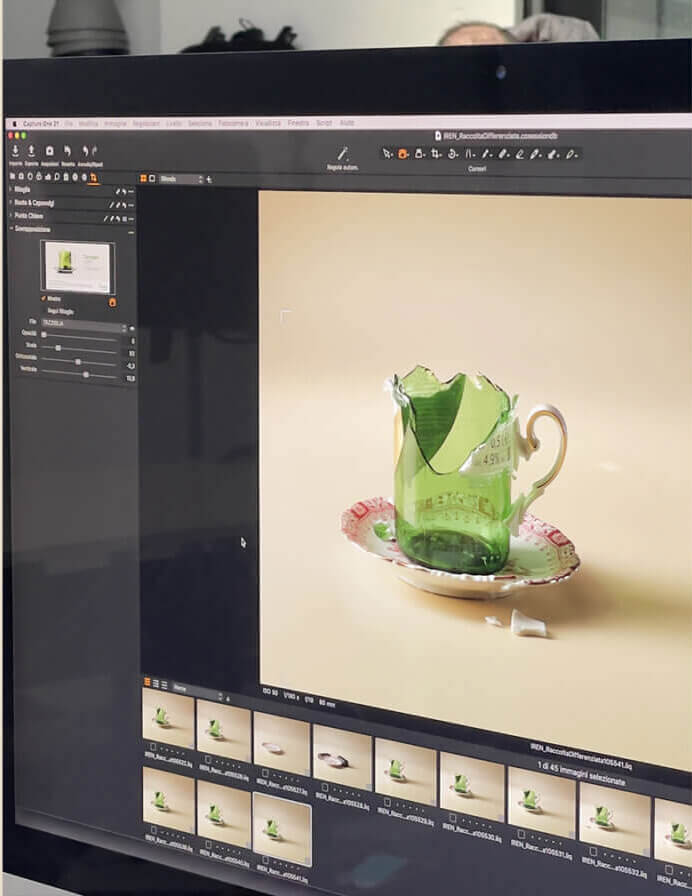Toggle the eye icon beside File field
This screenshot has width=692, height=896.
point(132,329)
